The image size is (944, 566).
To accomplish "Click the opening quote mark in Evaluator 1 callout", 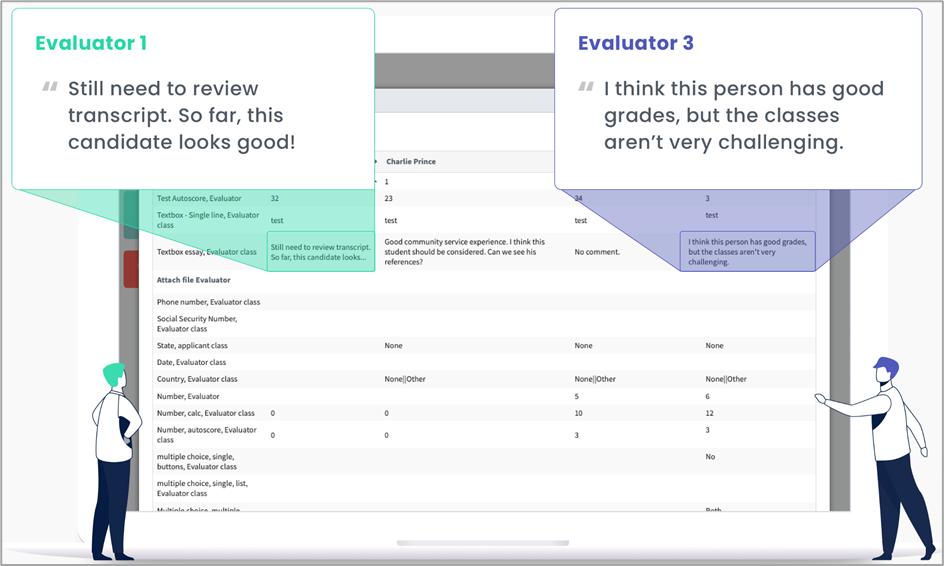I will tap(49, 88).
